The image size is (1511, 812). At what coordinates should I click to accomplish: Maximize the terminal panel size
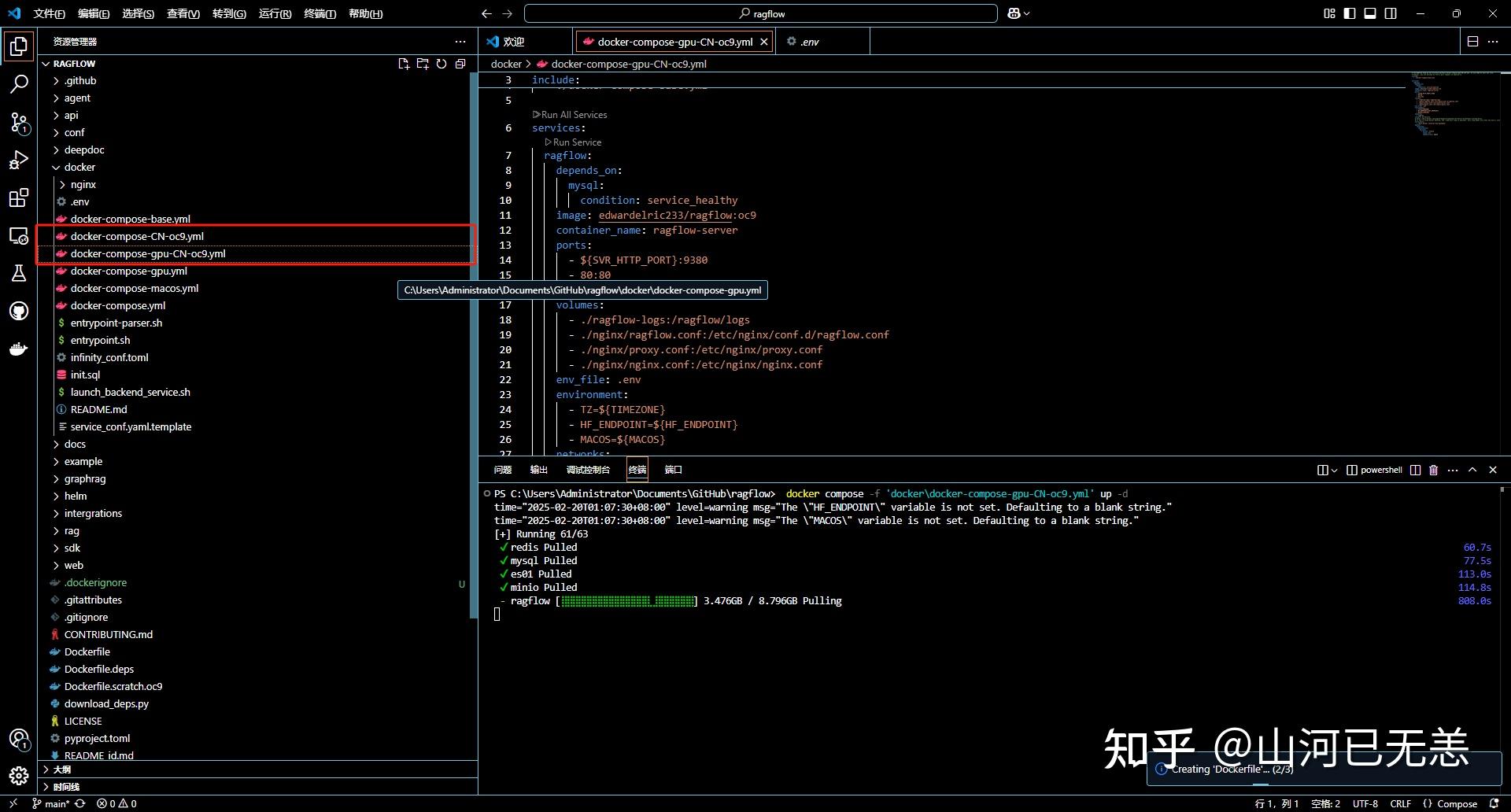(x=1472, y=470)
